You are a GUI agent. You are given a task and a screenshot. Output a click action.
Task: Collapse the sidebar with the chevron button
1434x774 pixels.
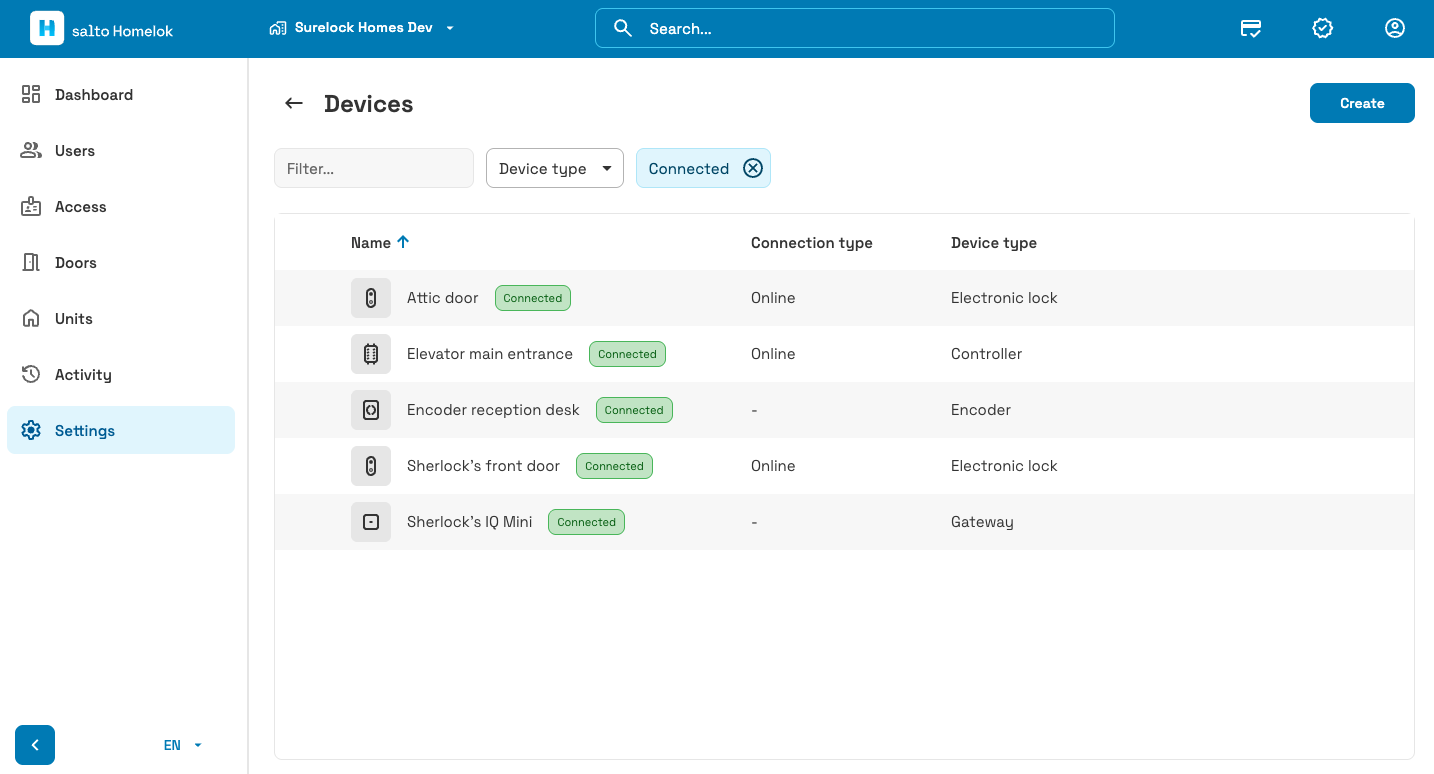35,745
